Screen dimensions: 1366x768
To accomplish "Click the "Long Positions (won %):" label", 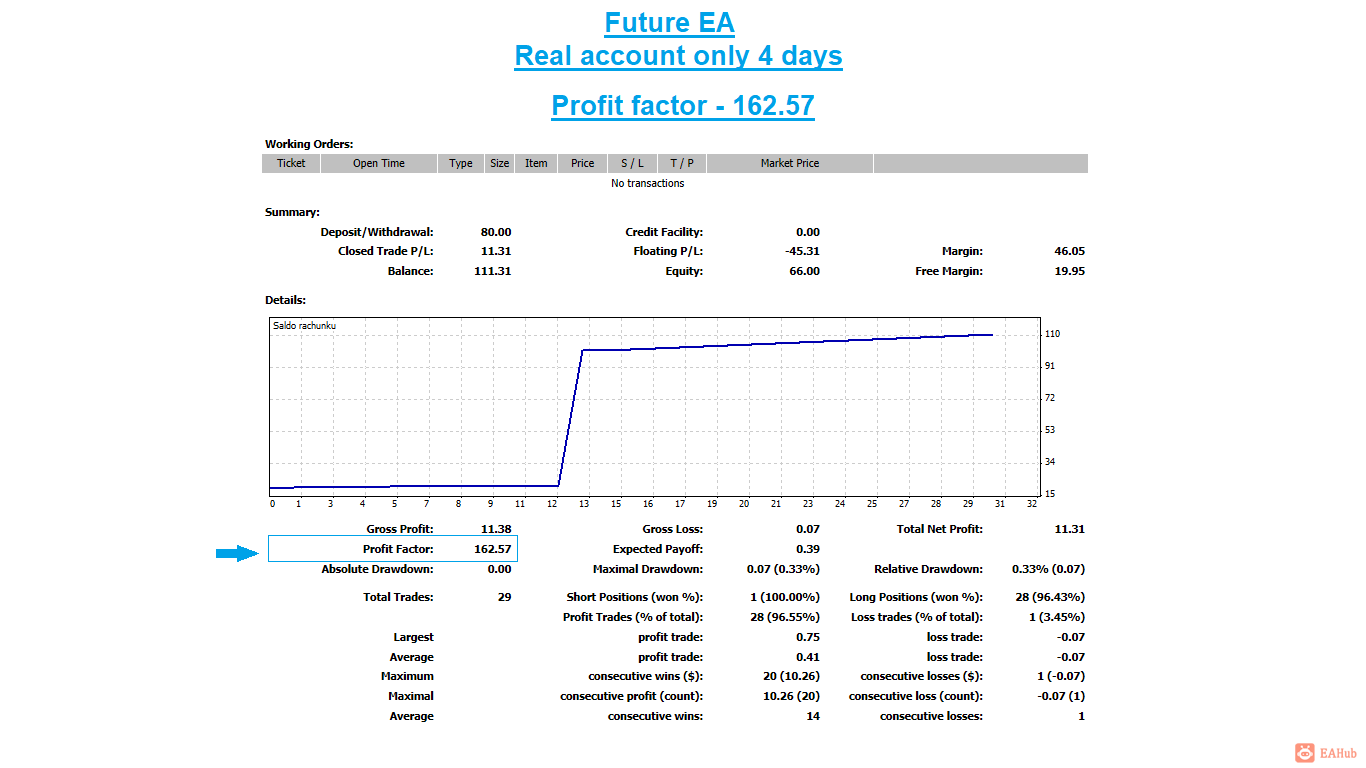I will (916, 597).
